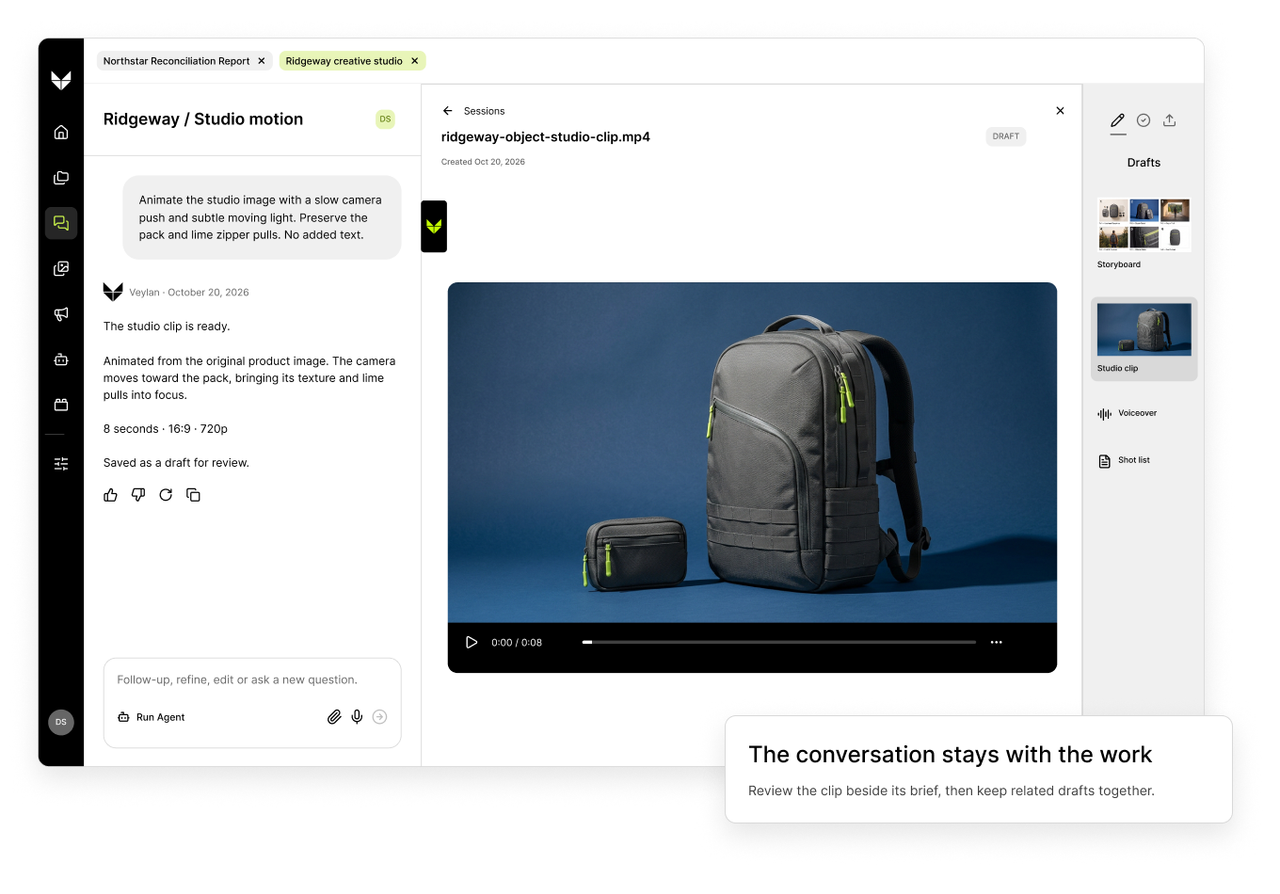Click the '8 seconds · 16:9 · 720p' text
1280x894 pixels.
[x=166, y=429]
